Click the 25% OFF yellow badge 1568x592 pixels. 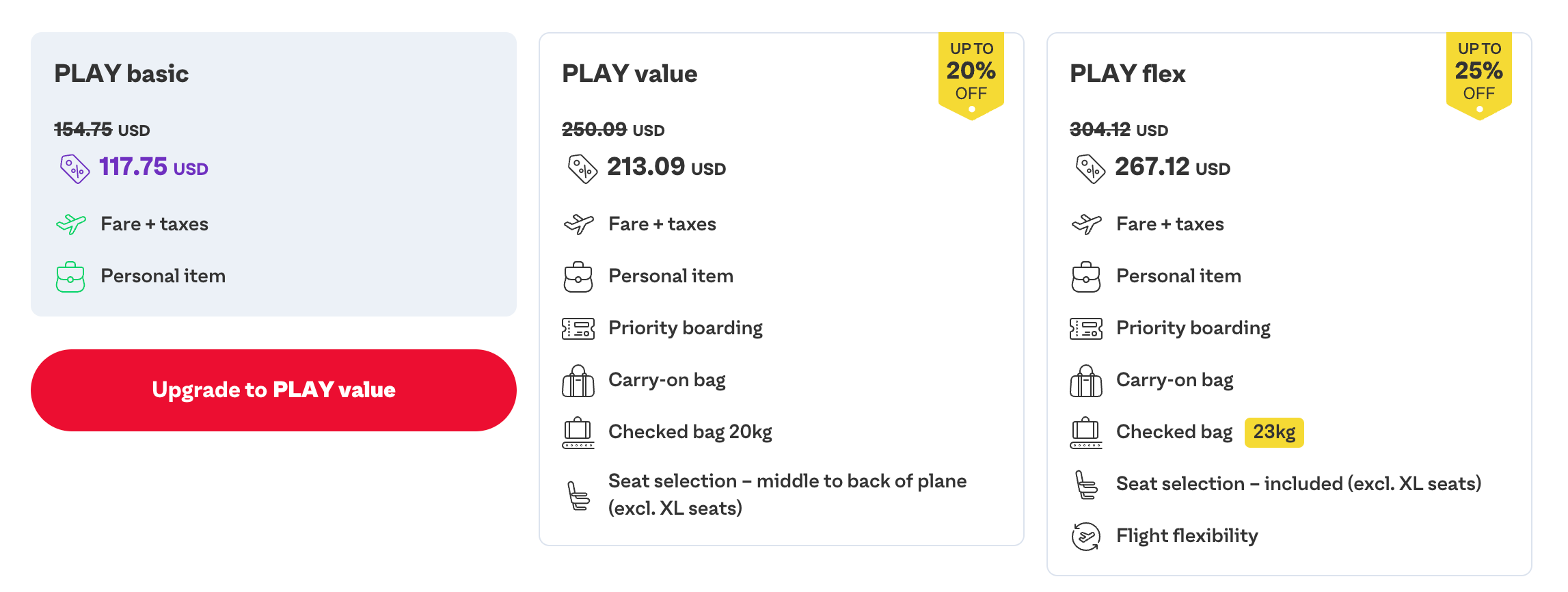click(x=1479, y=72)
